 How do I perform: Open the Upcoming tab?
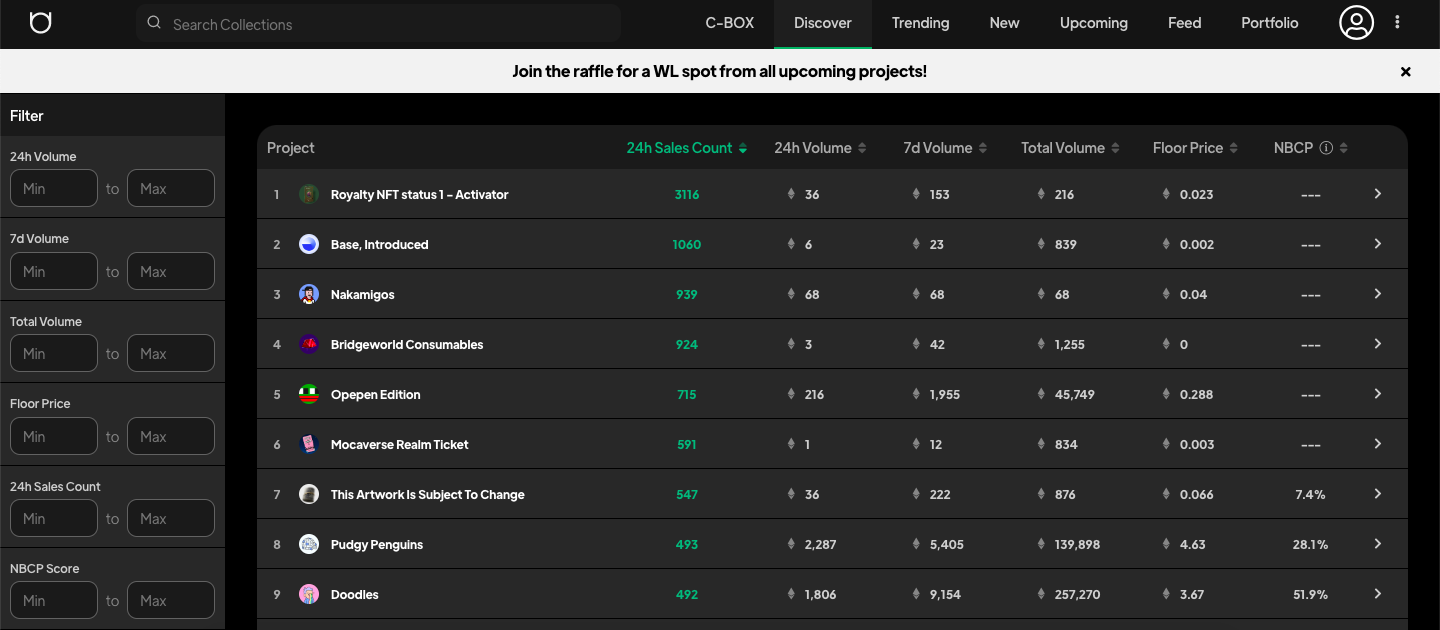point(1093,23)
